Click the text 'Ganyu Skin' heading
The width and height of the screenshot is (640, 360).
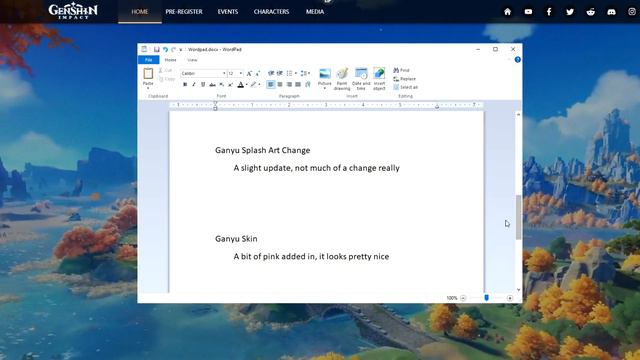coord(236,239)
